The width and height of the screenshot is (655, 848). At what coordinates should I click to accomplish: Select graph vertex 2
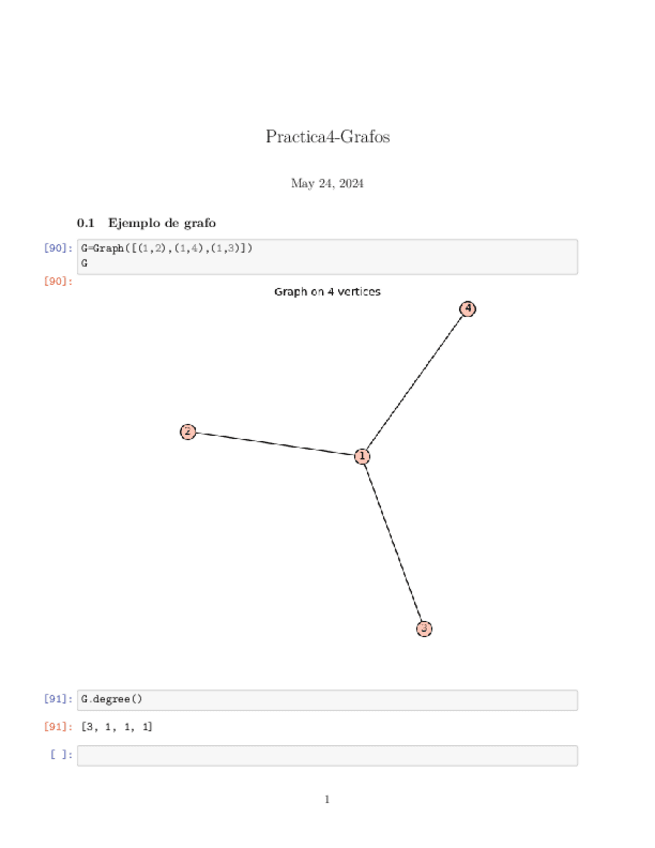pos(188,431)
